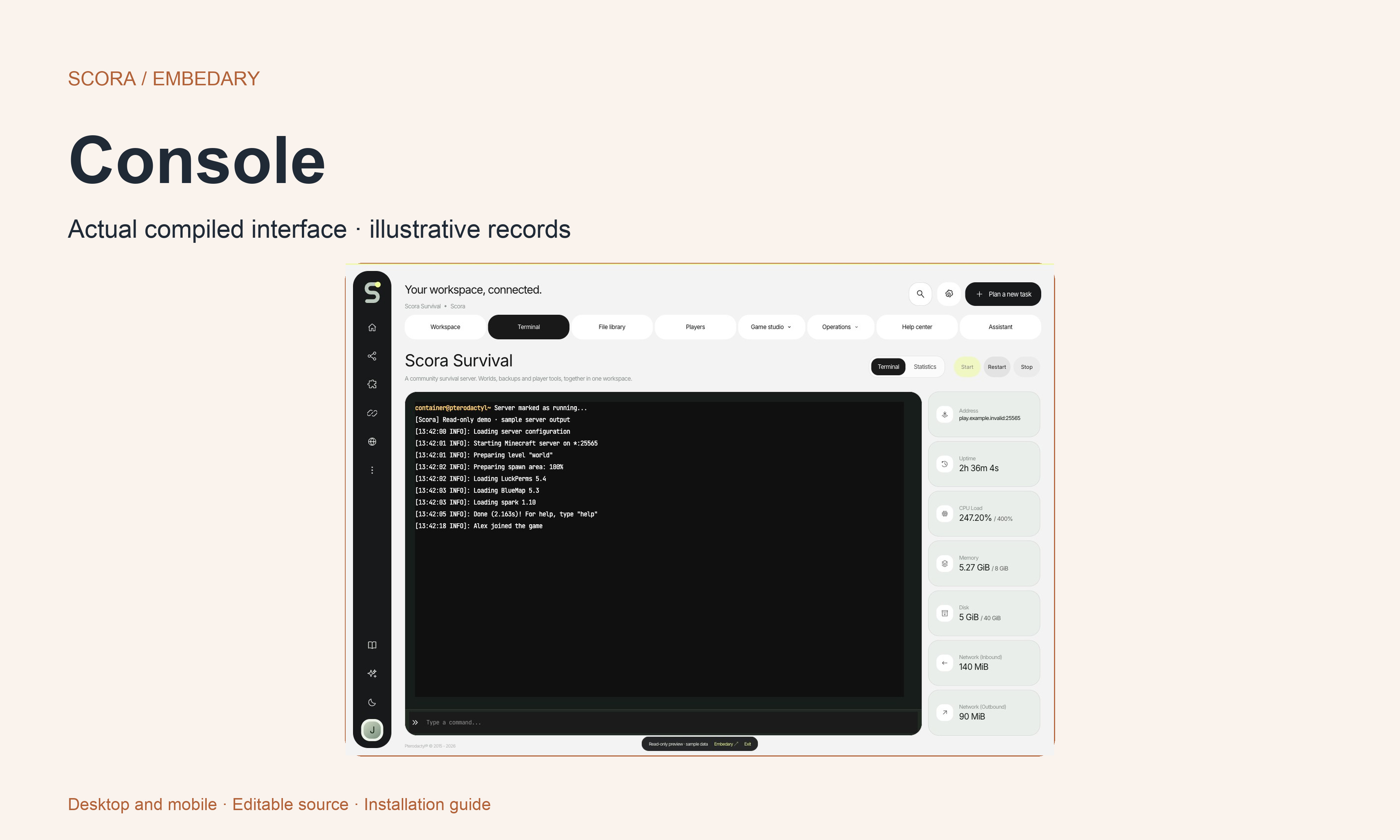The width and height of the screenshot is (1400, 840).
Task: Click the sparkles assistant sidebar icon
Action: [x=372, y=674]
